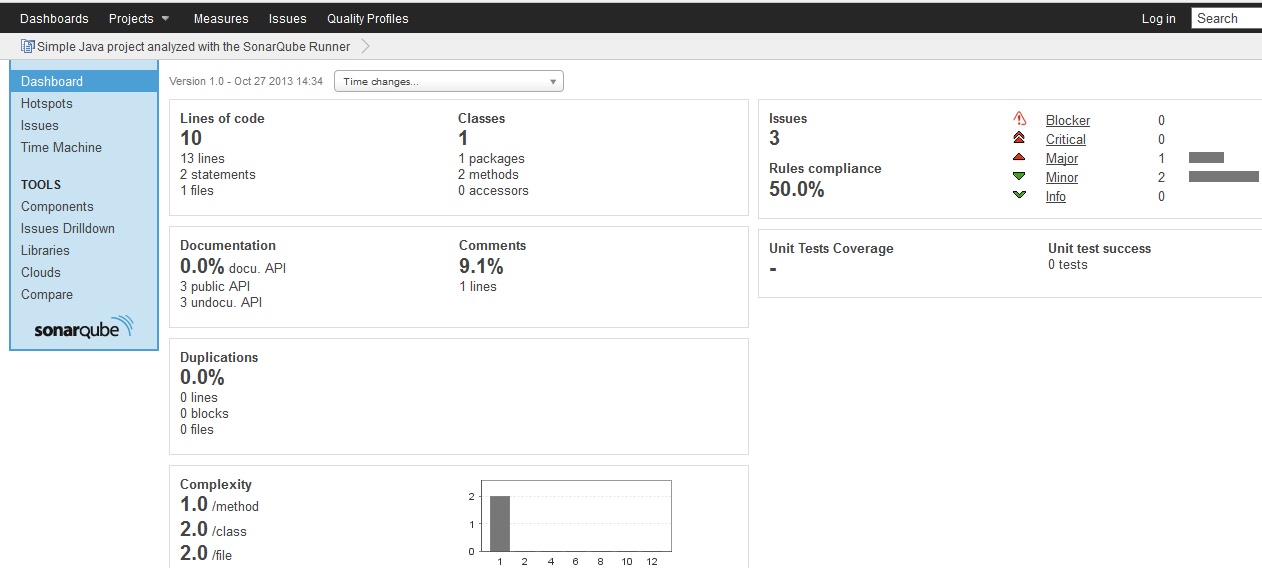This screenshot has height=568, width=1262.
Task: Open the Measures menu
Action: pyautogui.click(x=221, y=18)
